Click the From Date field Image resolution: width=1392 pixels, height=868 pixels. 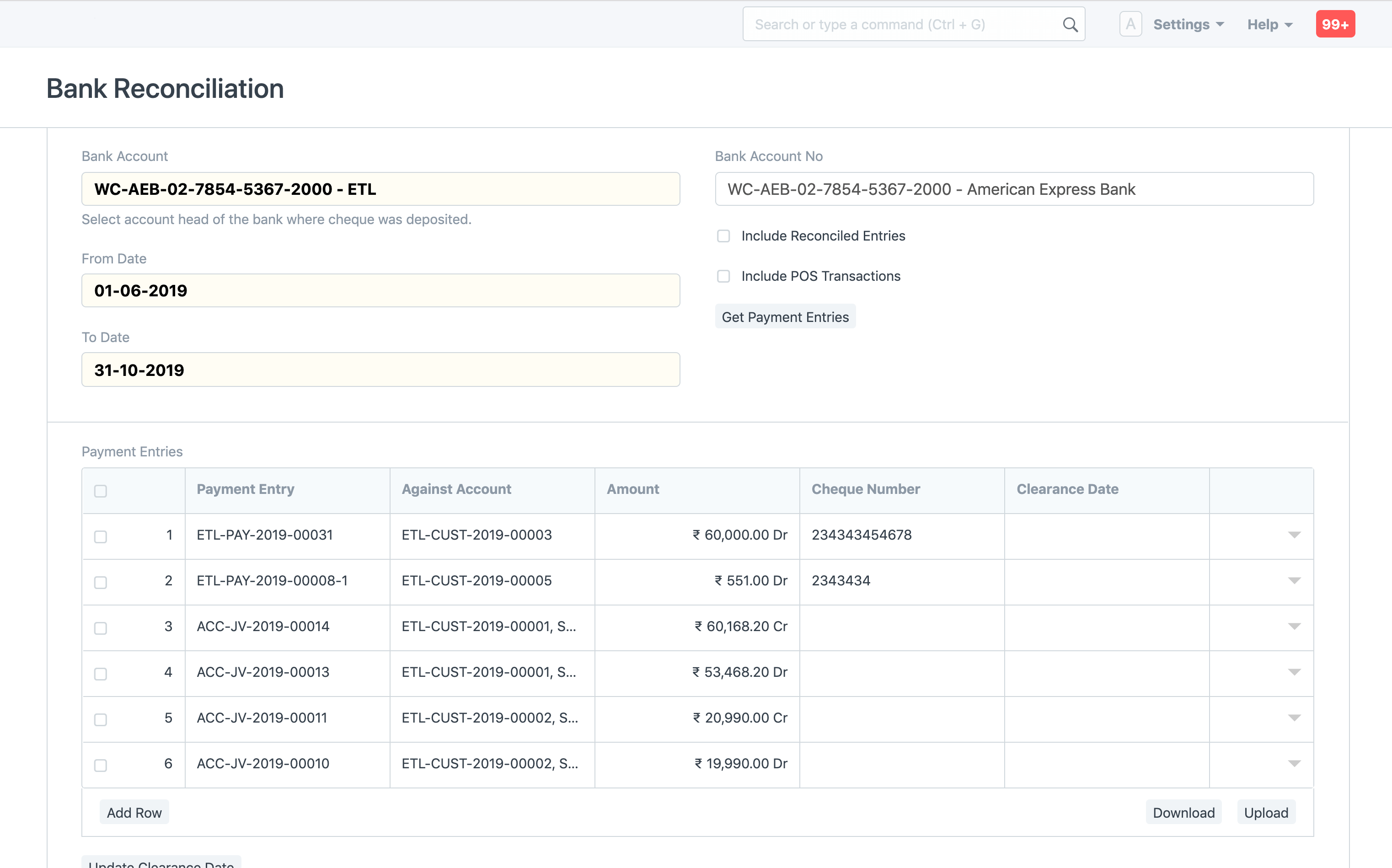point(380,290)
